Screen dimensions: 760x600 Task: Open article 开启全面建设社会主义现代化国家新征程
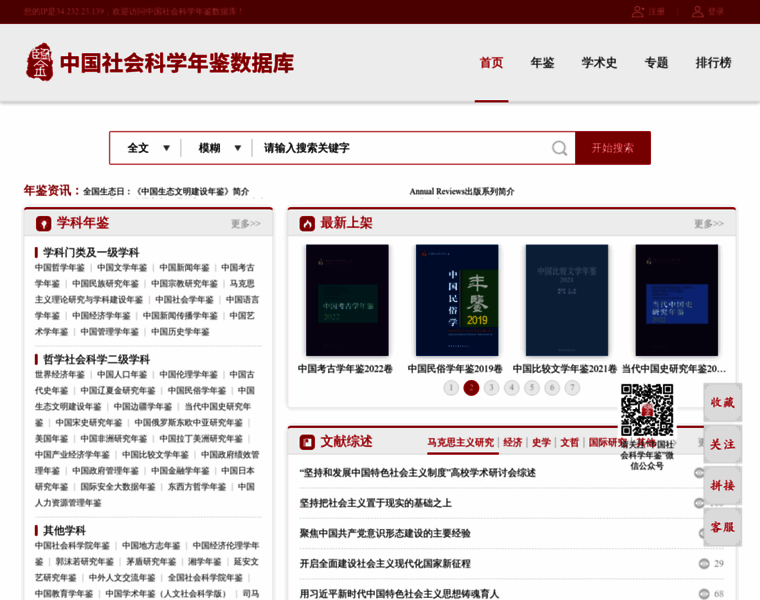coord(385,564)
